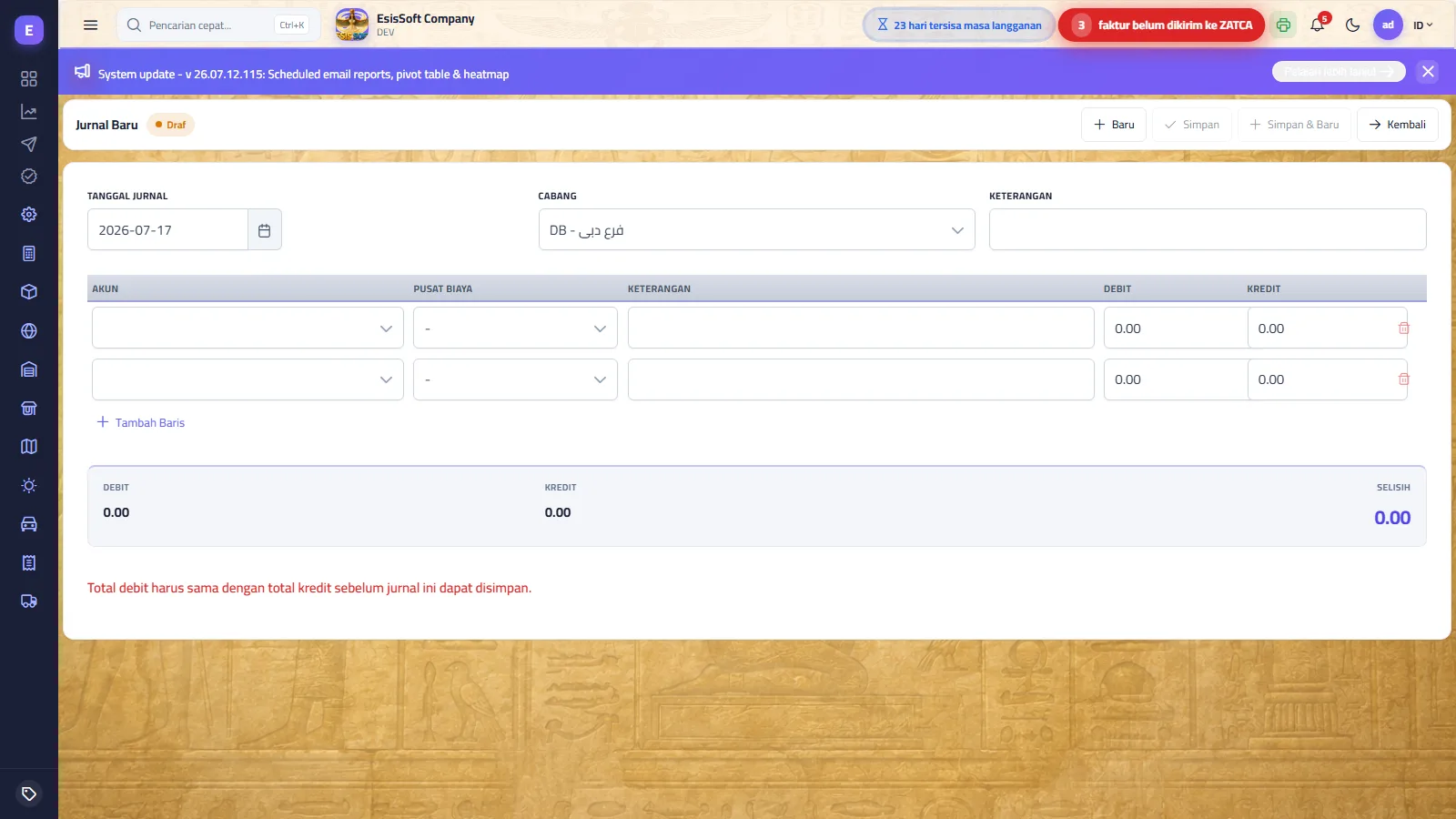Click the subscription days remaining badge
1456x819 pixels.
coord(959,25)
